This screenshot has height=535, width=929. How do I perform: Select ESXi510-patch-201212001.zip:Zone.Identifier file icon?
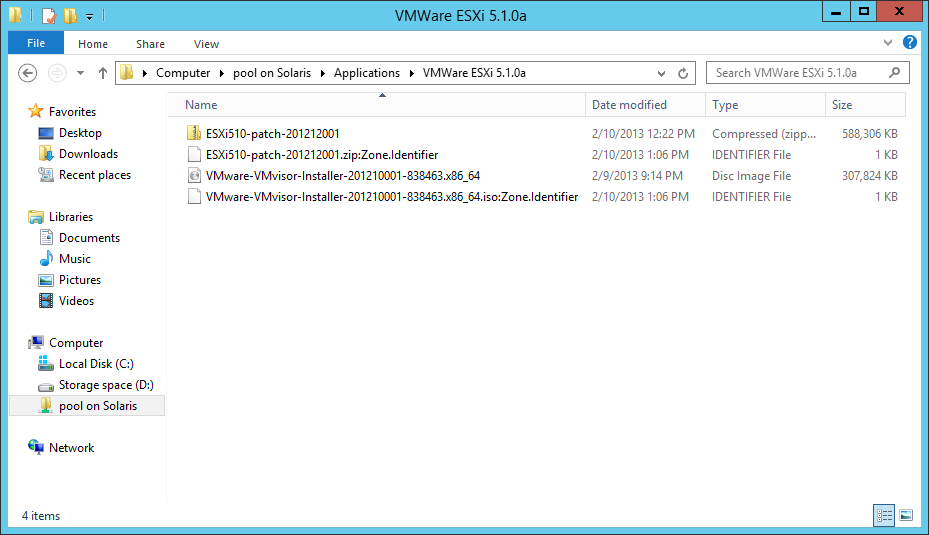tap(194, 155)
